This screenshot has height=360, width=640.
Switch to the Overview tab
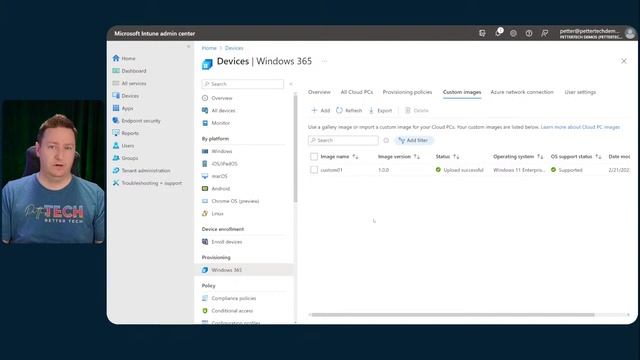pos(319,92)
